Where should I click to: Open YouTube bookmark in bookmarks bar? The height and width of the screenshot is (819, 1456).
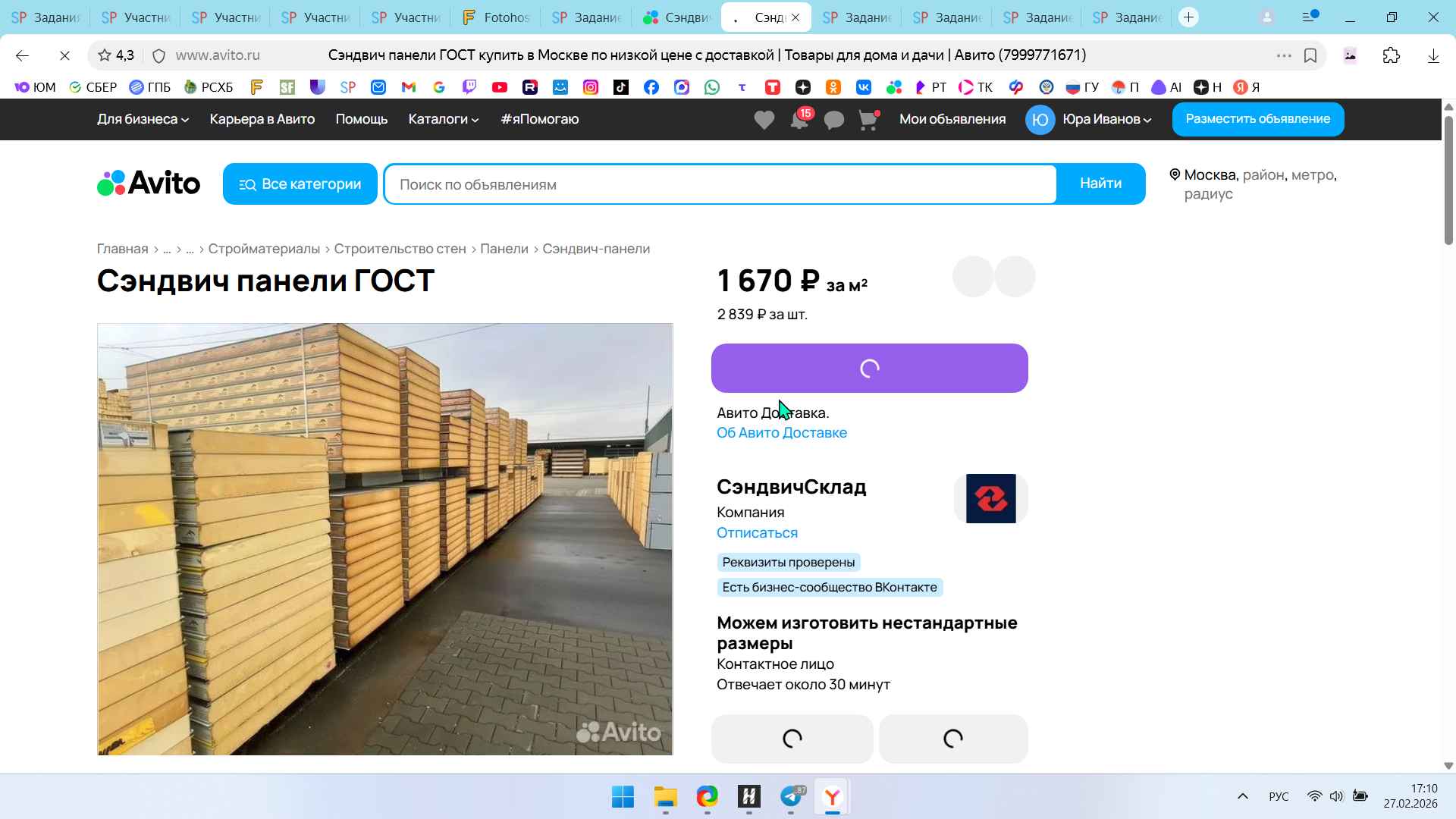pos(499,87)
